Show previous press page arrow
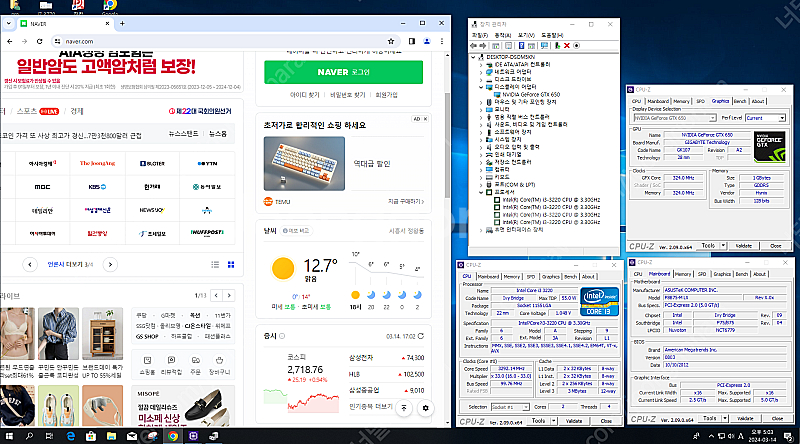The image size is (800, 444). pyautogui.click(x=30, y=264)
